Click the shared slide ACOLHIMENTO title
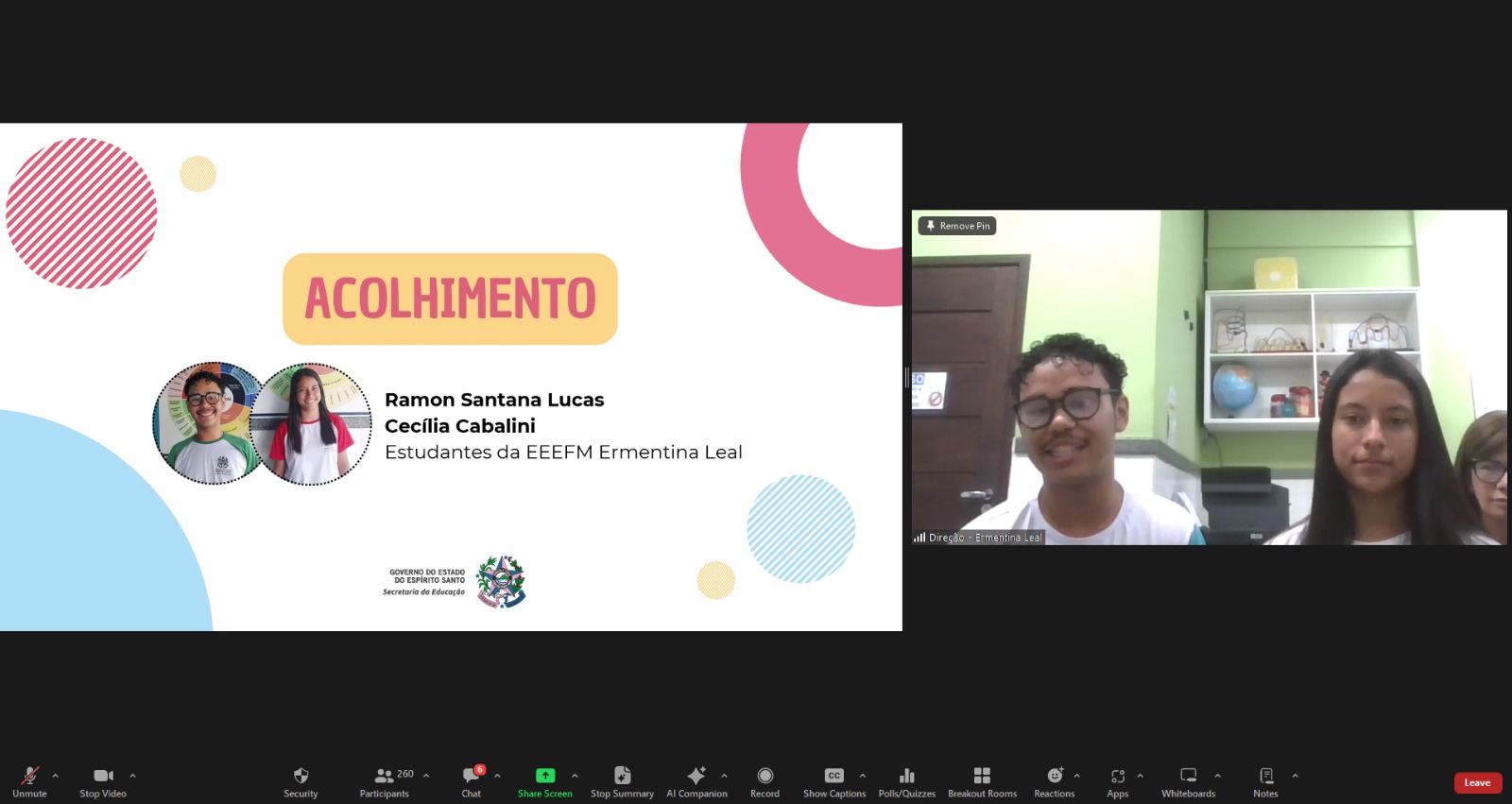This screenshot has height=804, width=1512. [450, 299]
